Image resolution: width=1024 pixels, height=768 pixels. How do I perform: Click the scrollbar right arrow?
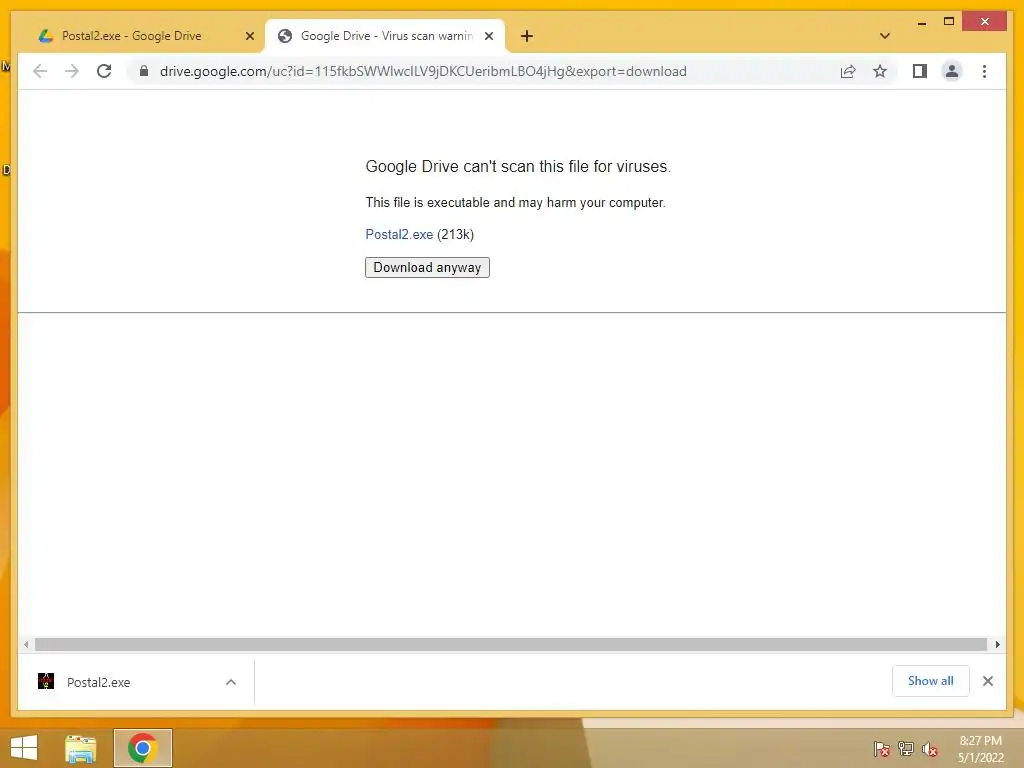(997, 645)
